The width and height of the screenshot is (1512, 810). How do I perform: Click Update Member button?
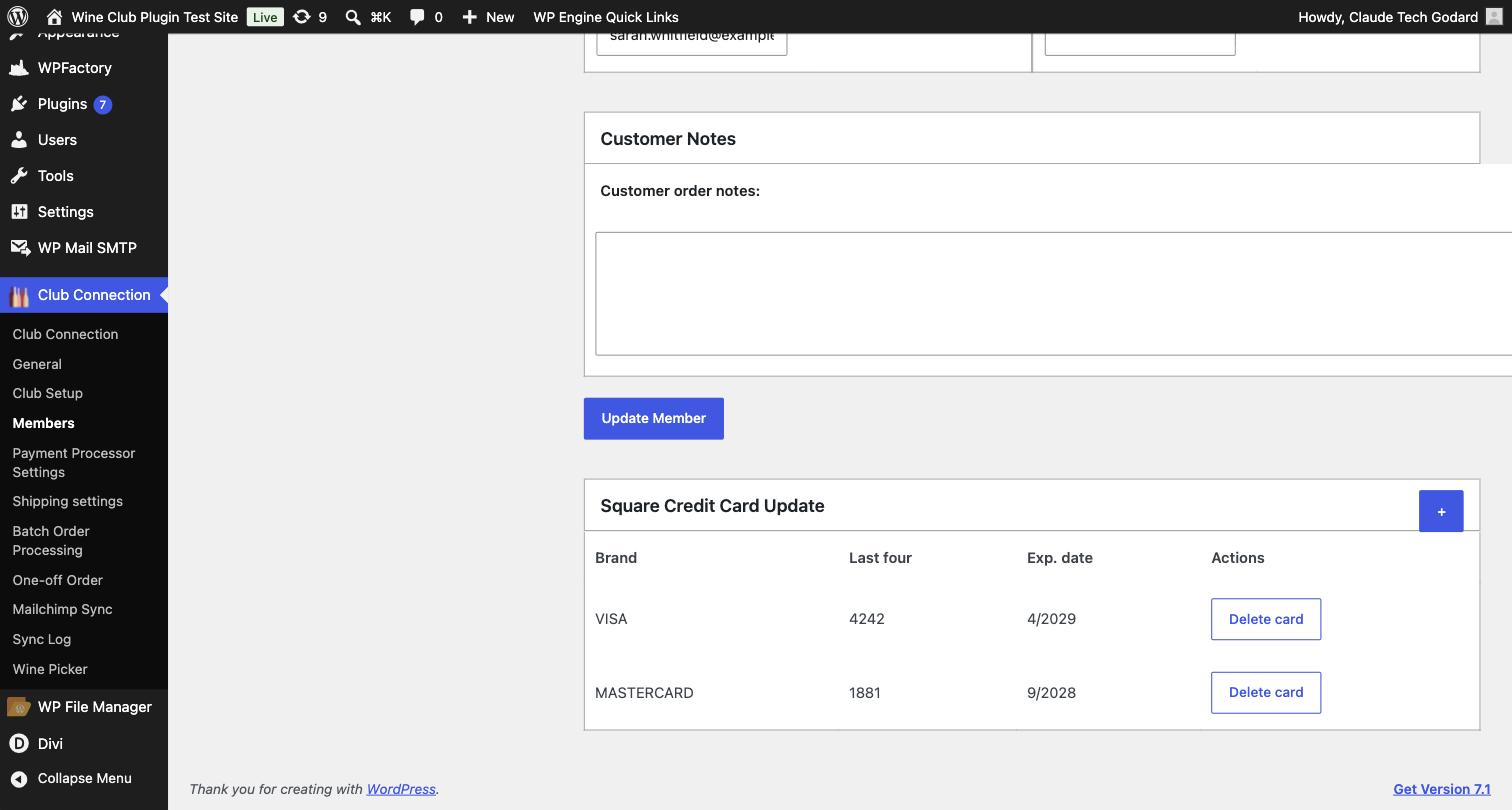coord(654,418)
